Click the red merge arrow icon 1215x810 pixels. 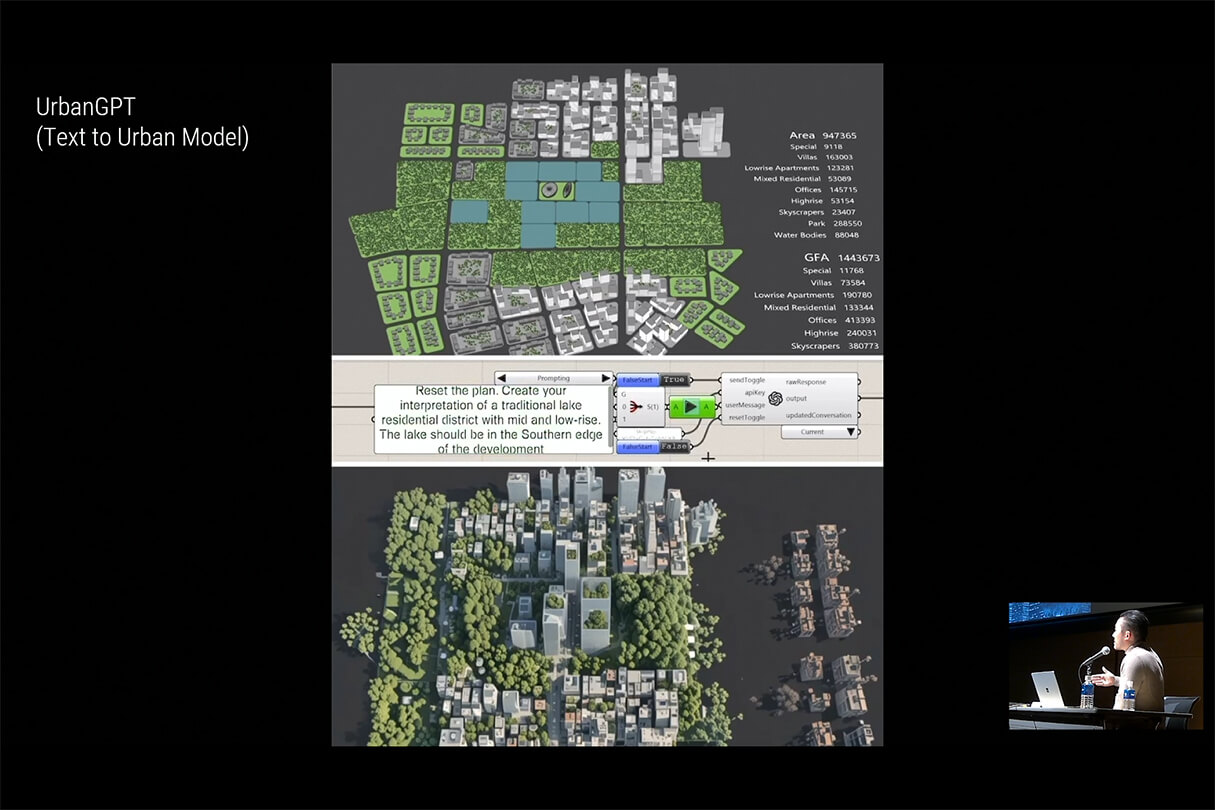click(635, 407)
